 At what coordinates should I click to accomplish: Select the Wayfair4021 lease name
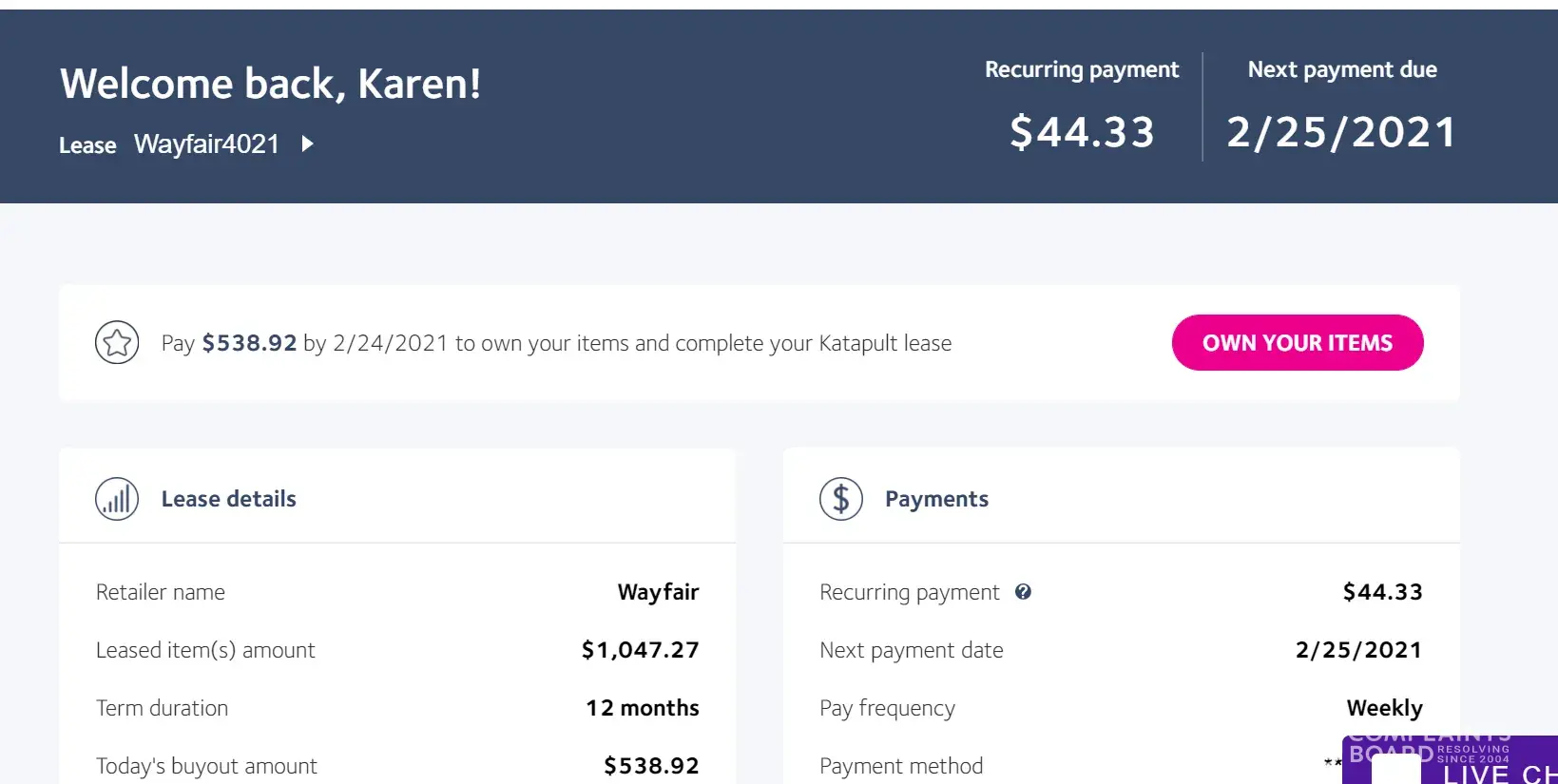(206, 144)
